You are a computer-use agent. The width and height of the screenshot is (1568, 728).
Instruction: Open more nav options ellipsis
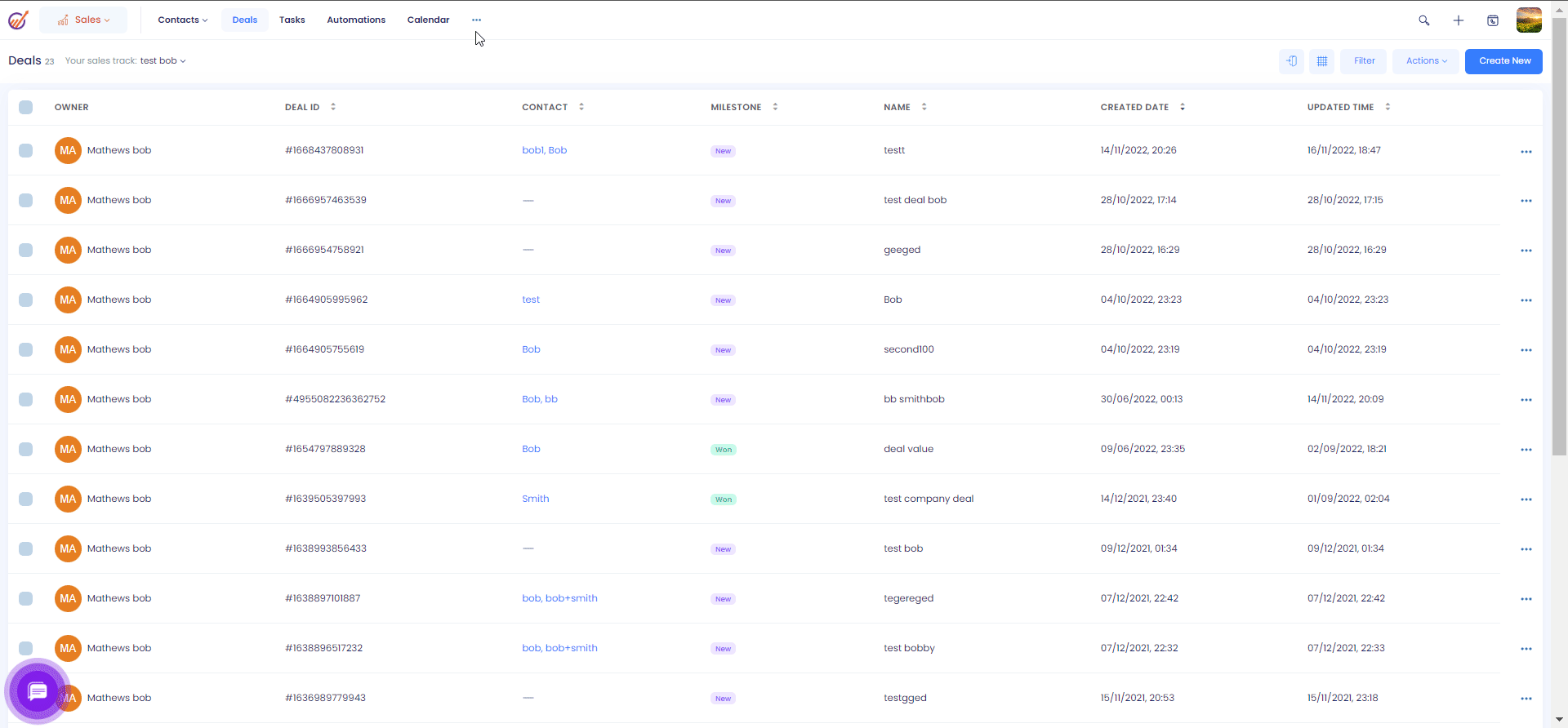(477, 20)
